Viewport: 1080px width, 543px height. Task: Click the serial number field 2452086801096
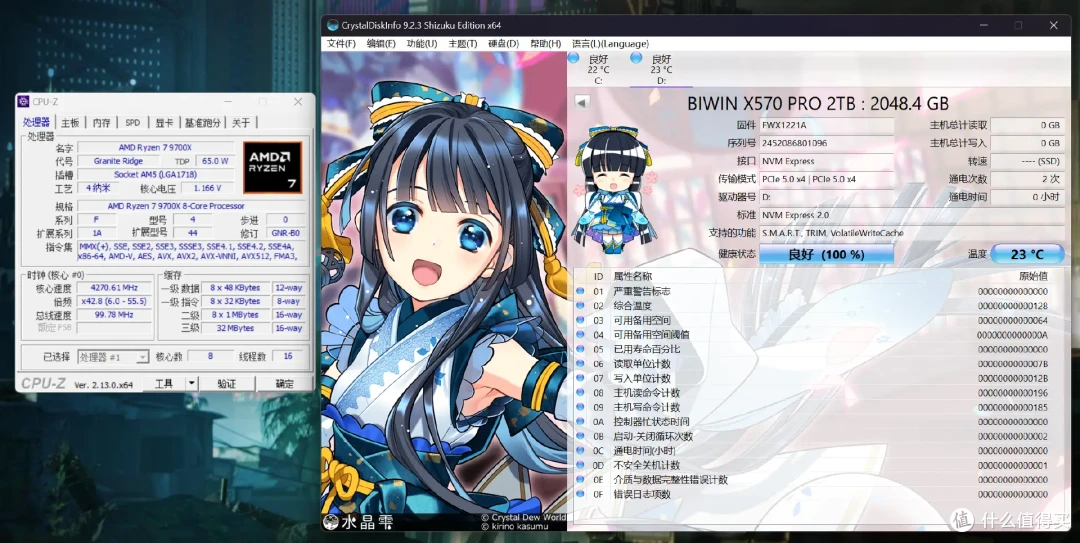pyautogui.click(x=827, y=143)
